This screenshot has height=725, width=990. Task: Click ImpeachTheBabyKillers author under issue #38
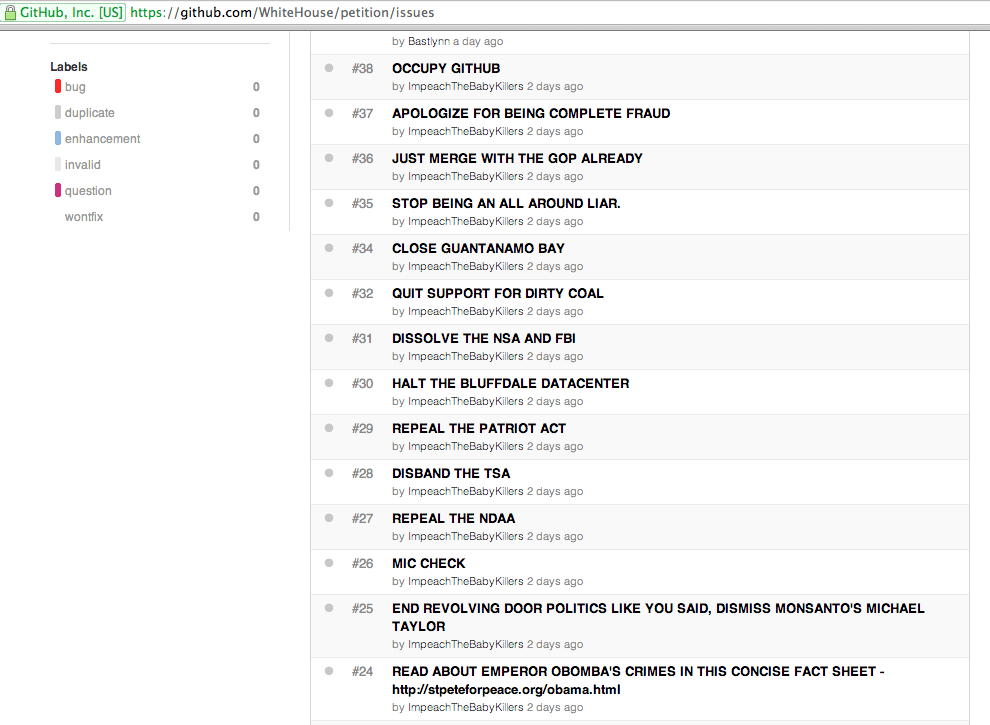pos(465,87)
